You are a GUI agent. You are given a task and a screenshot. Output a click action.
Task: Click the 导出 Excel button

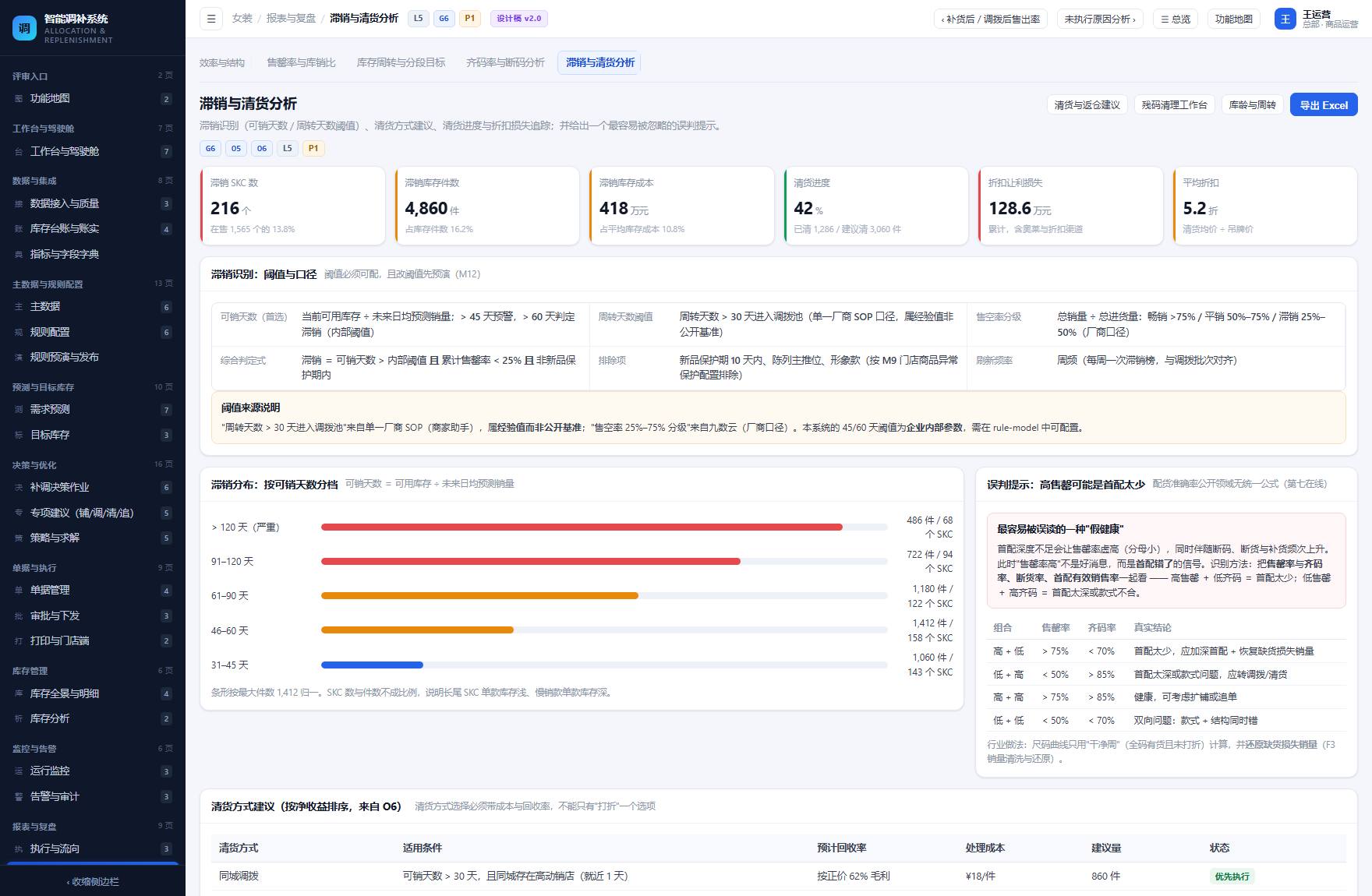click(x=1324, y=105)
